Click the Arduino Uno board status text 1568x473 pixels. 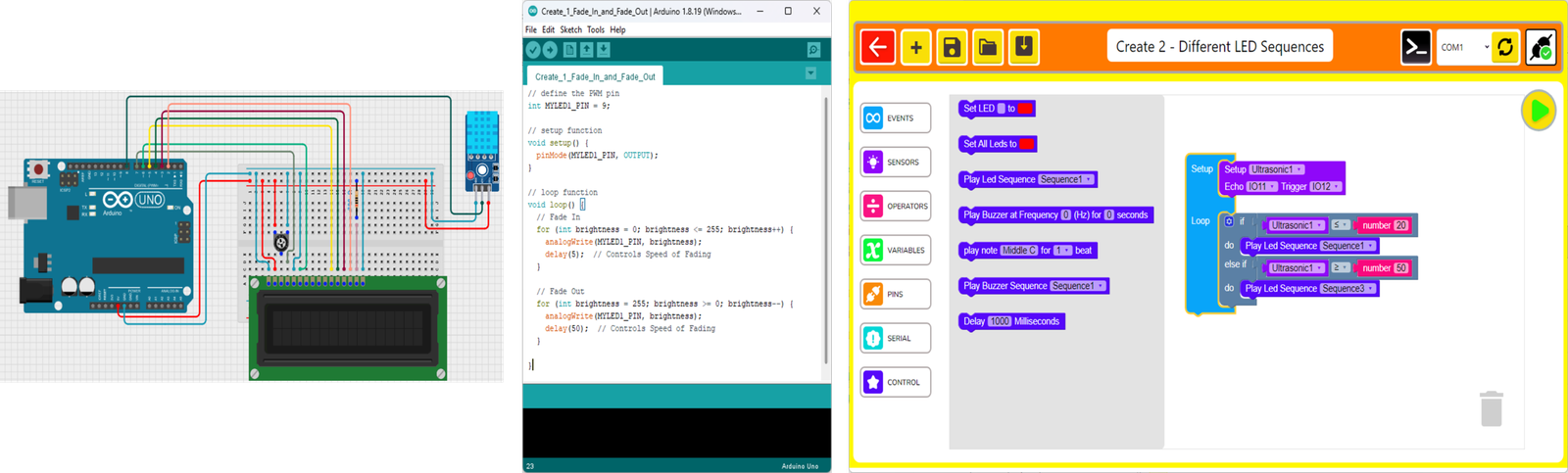pyautogui.click(x=800, y=466)
